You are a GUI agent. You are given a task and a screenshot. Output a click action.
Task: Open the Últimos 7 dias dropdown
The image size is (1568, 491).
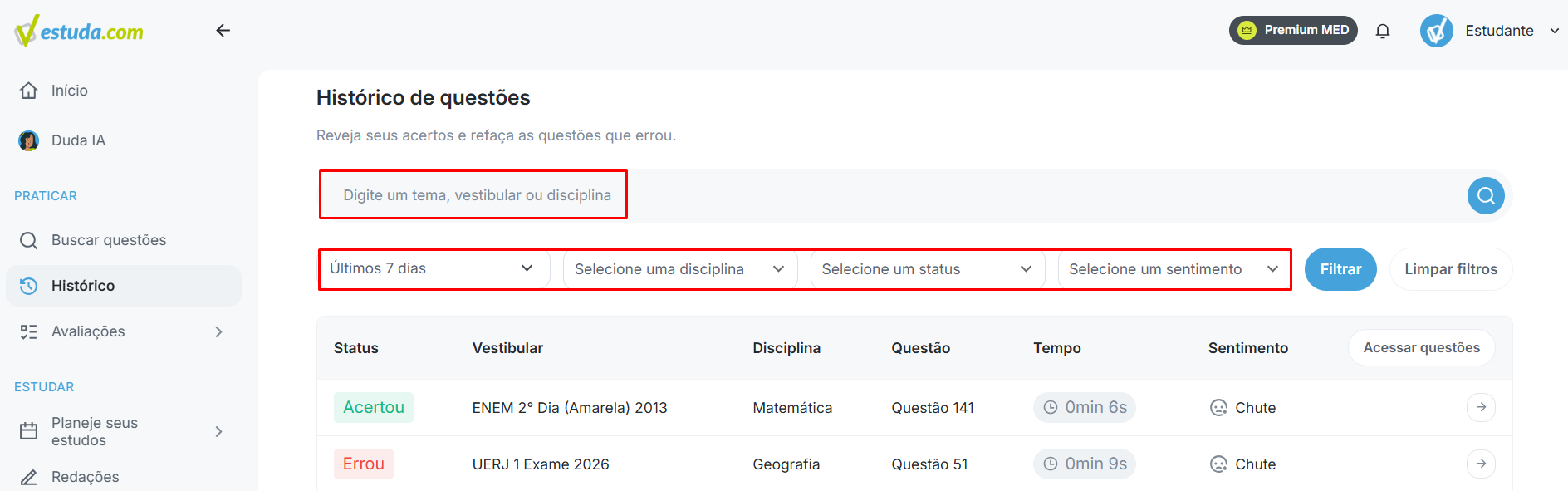(434, 268)
